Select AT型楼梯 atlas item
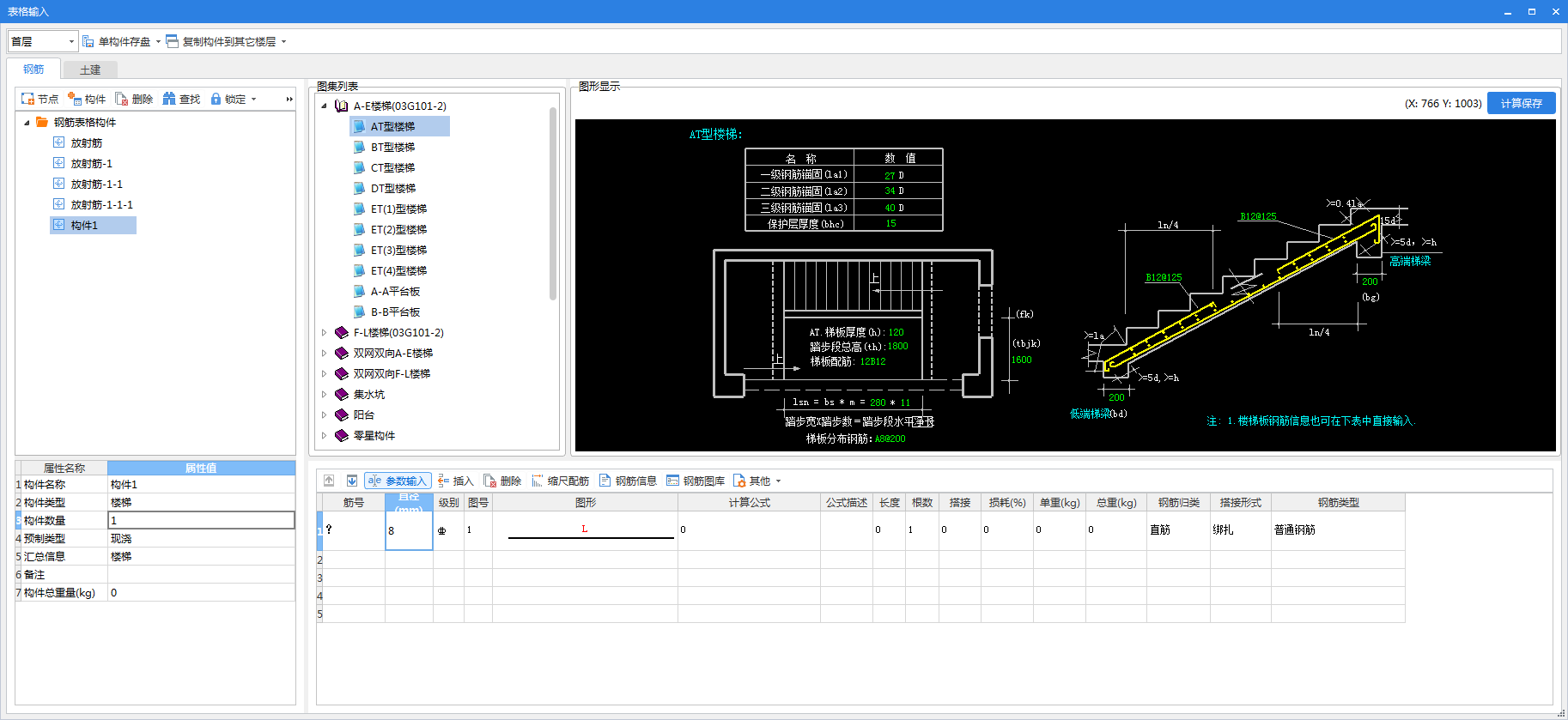This screenshot has width=1568, height=720. tap(399, 126)
